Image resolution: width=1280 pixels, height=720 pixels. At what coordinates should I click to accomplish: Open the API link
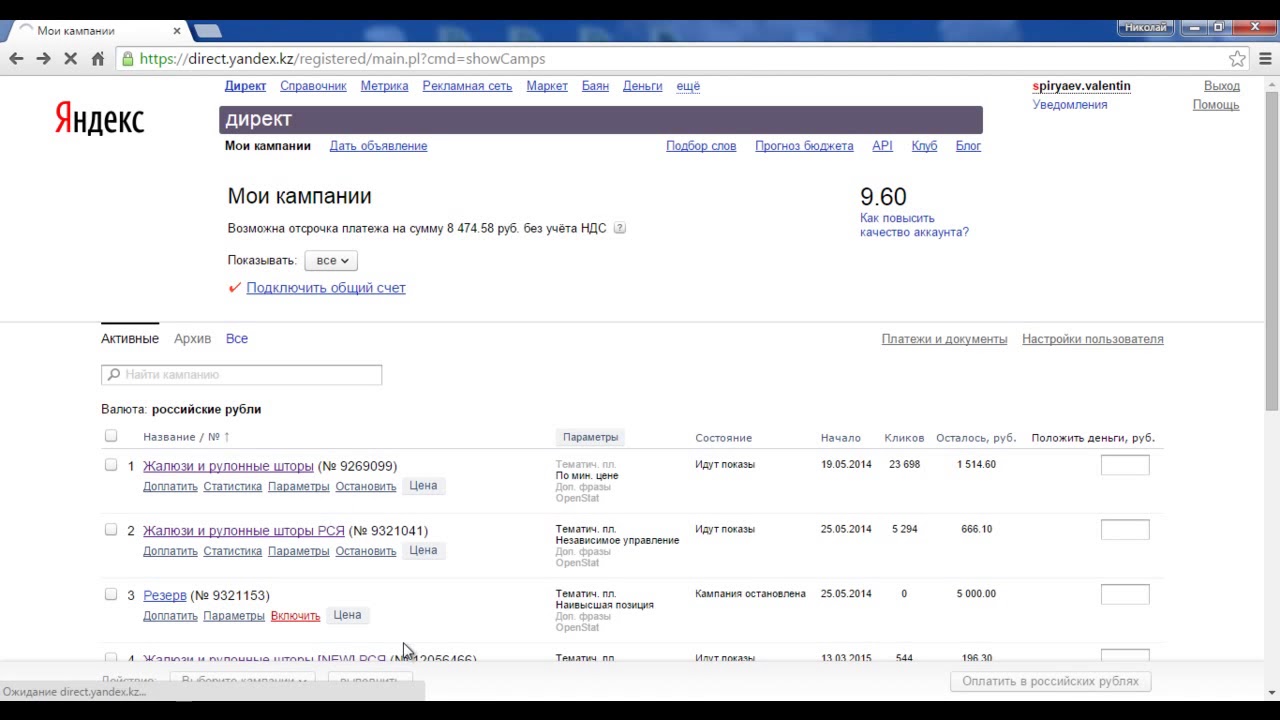coord(882,146)
